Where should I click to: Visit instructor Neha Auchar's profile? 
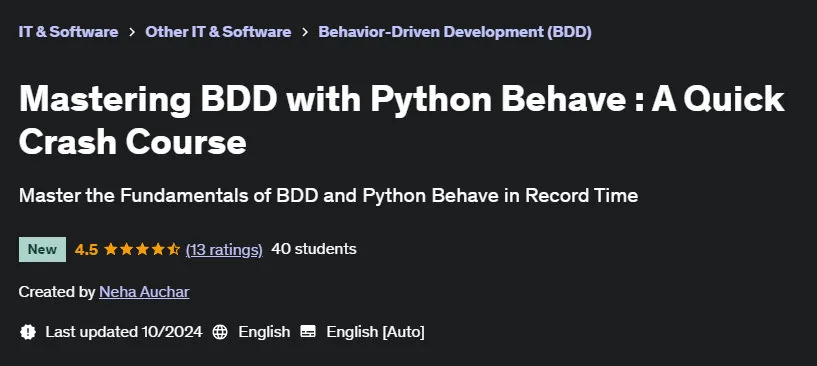point(144,291)
